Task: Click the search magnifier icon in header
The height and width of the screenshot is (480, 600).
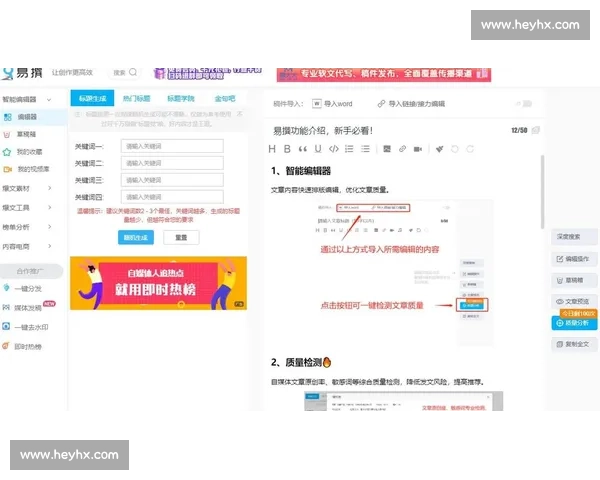Action: 133,72
